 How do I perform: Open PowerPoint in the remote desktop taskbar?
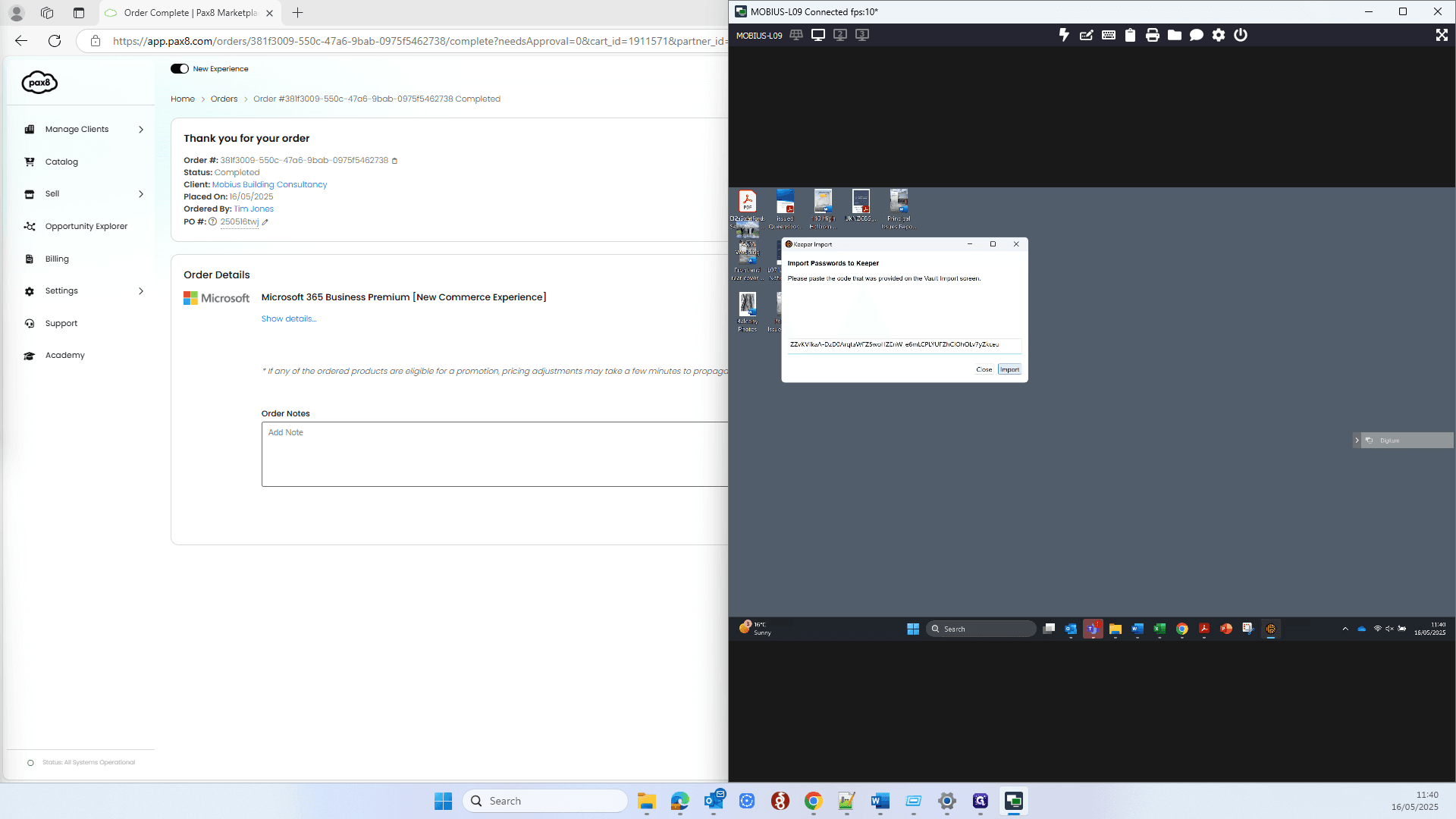(x=1226, y=629)
